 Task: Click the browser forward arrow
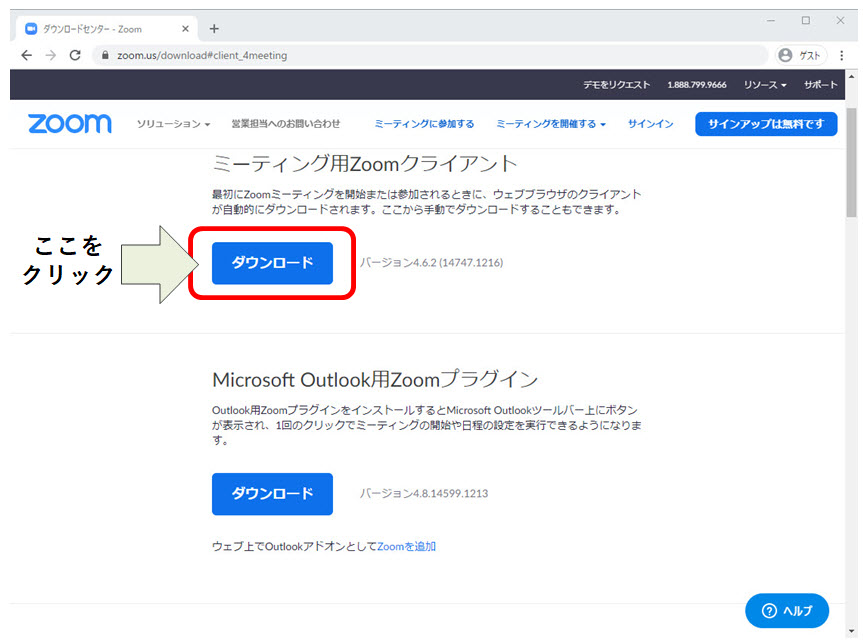point(51,55)
